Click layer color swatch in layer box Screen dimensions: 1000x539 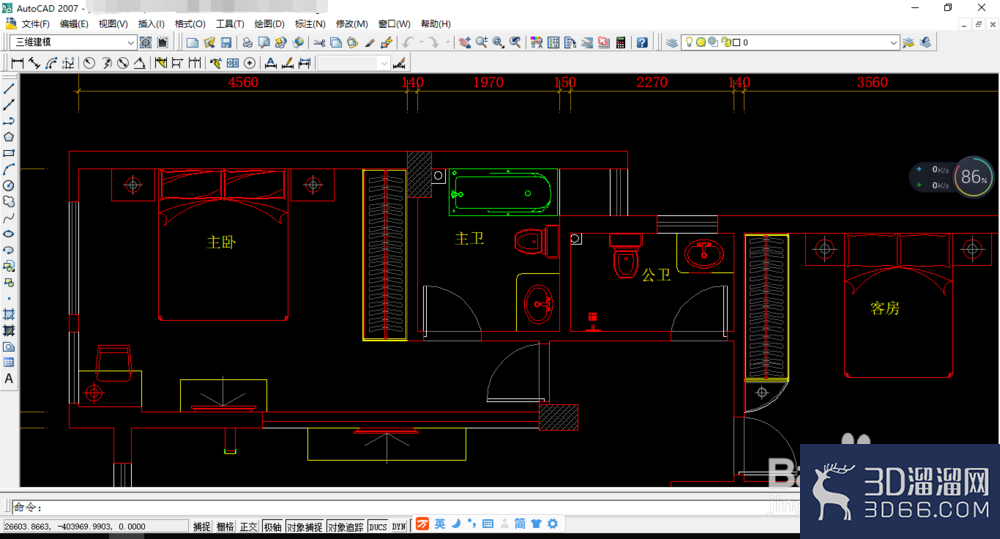[x=737, y=42]
